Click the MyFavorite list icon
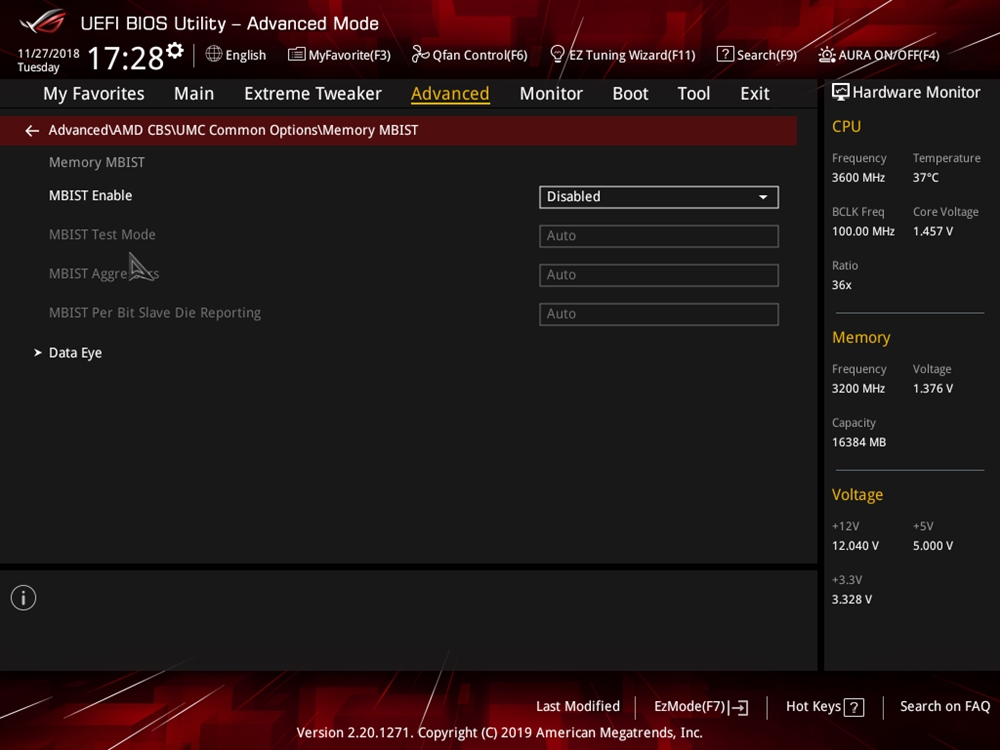Screen dimensions: 1000x750 (x=296, y=54)
